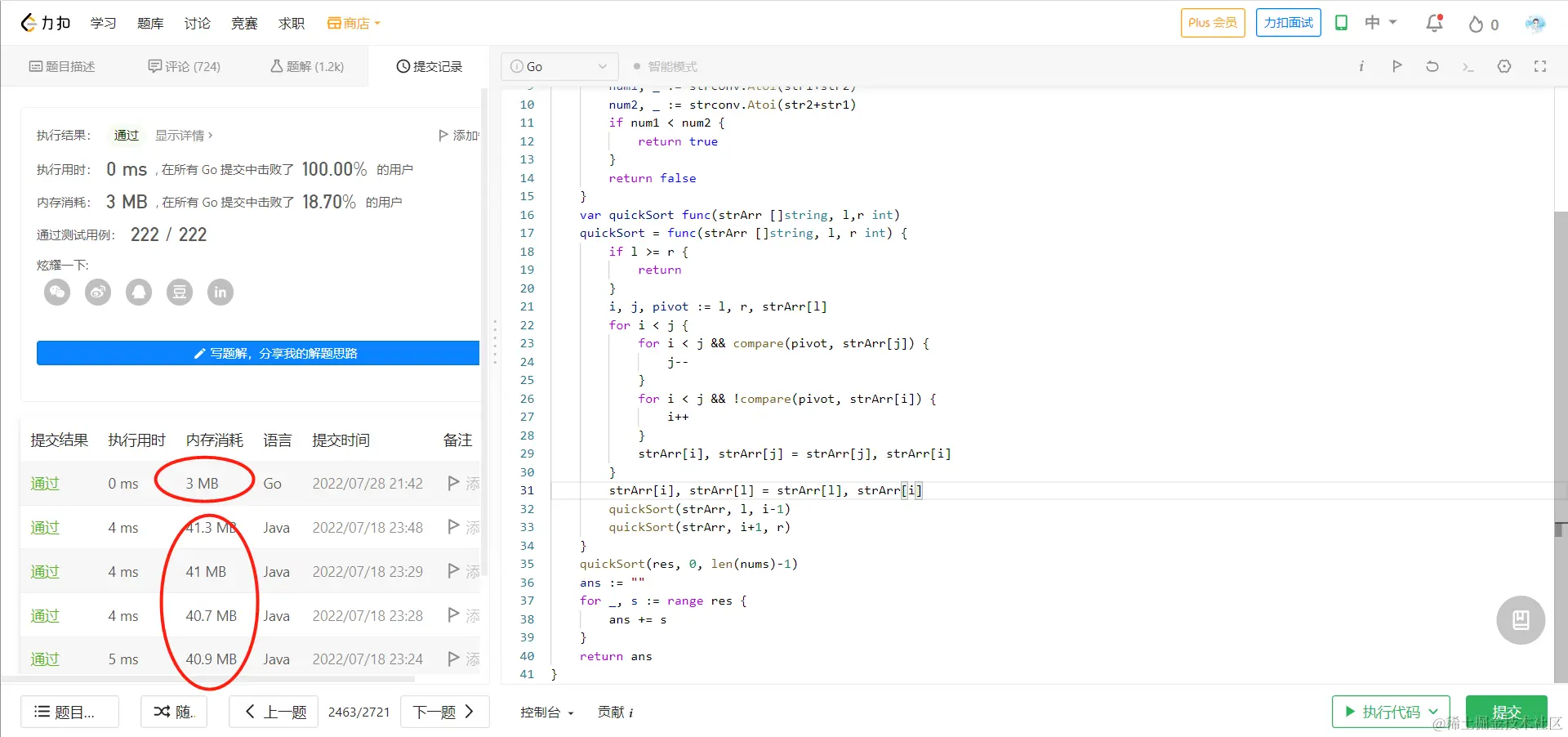Open 讨论 in top navigation
This screenshot has width=1568, height=737.
[x=197, y=23]
